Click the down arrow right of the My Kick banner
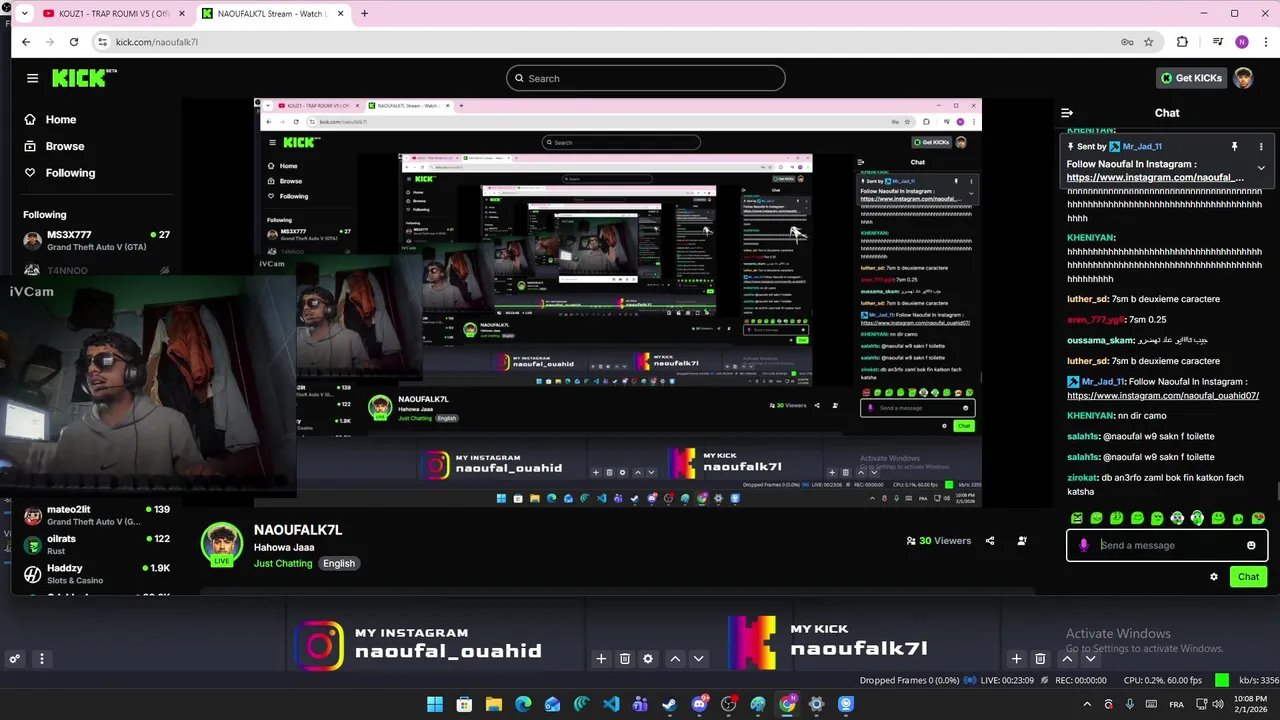Viewport: 1280px width, 720px height. (x=1090, y=658)
